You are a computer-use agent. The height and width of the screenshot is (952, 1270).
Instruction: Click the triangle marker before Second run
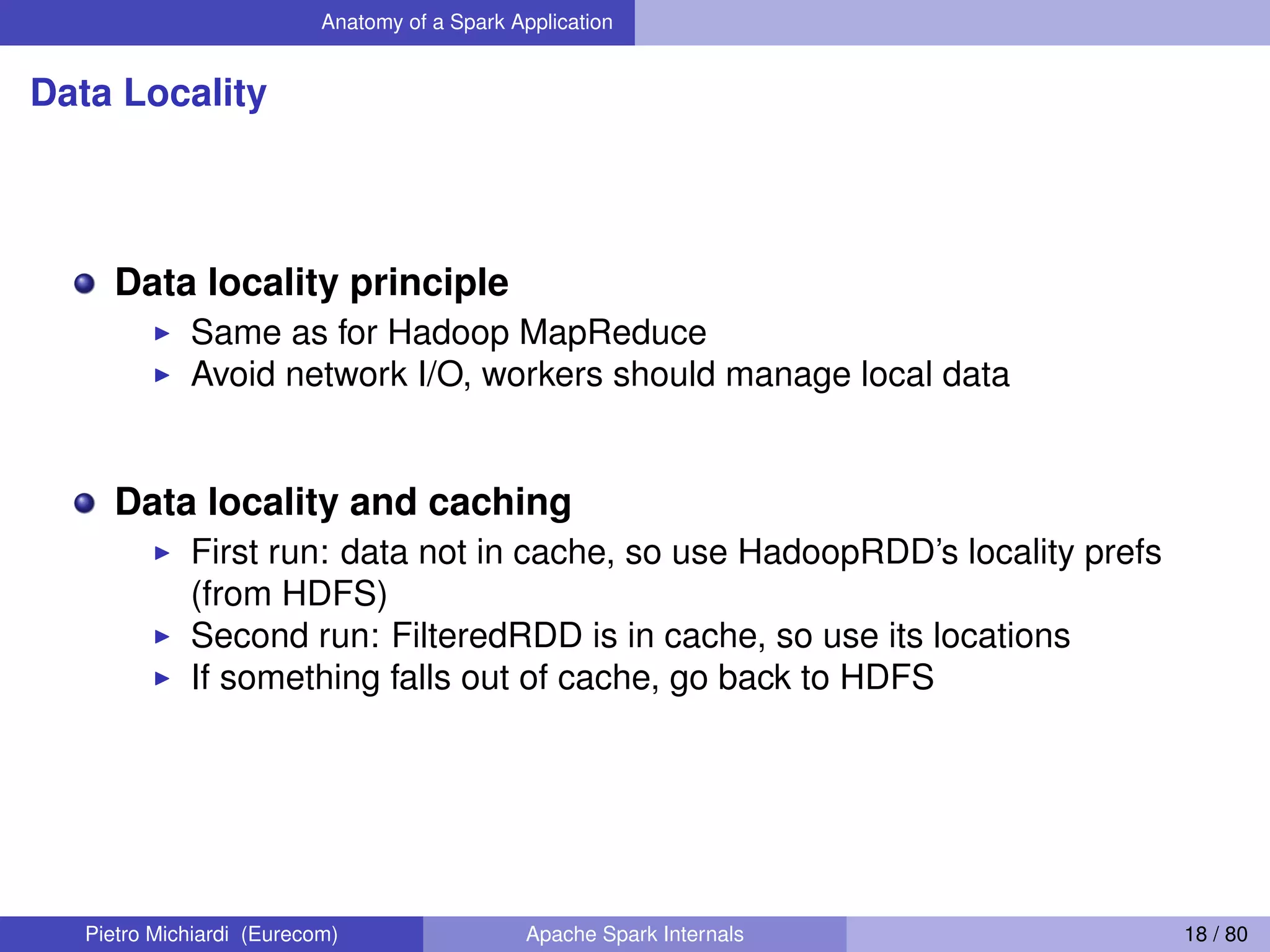pos(162,637)
